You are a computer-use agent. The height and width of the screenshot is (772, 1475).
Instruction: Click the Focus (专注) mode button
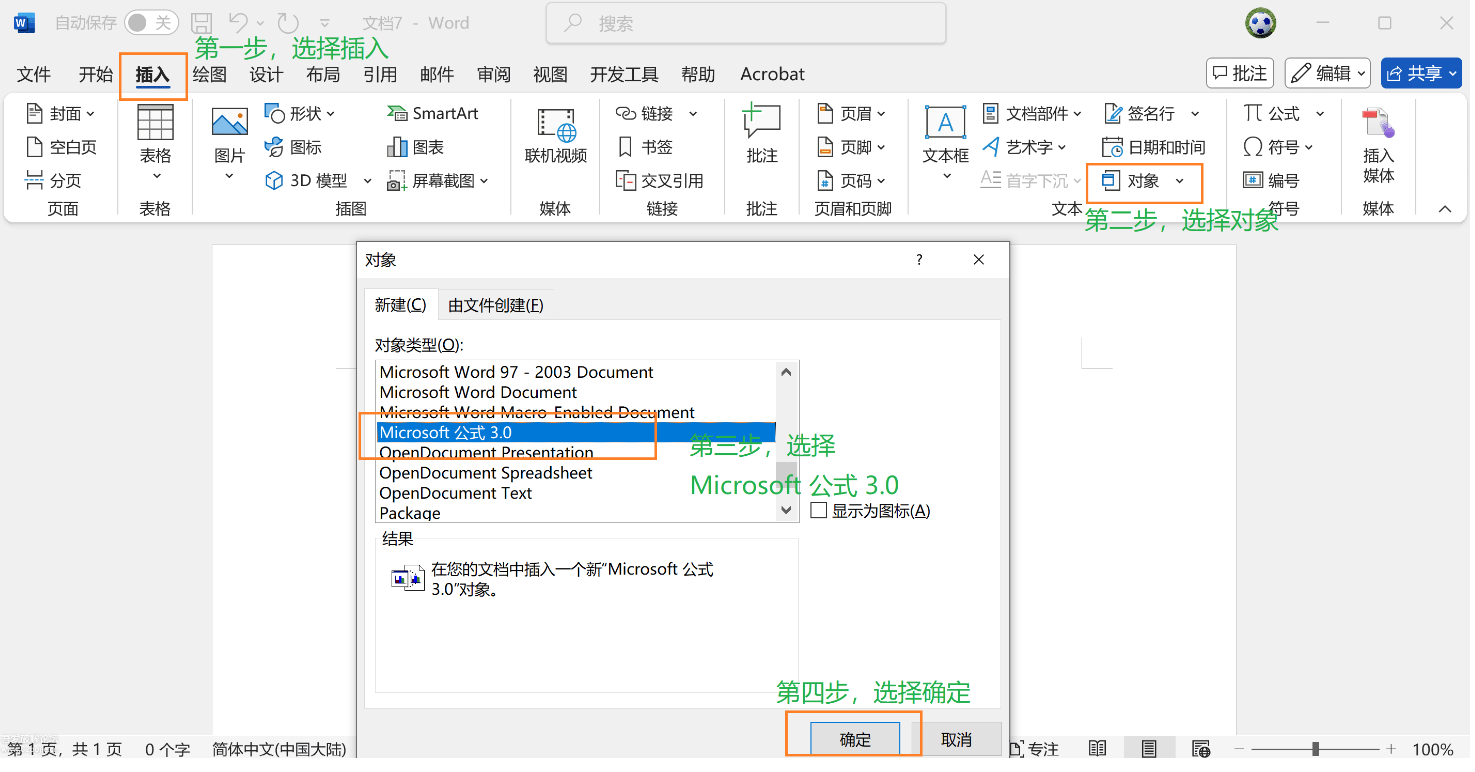tap(1034, 749)
